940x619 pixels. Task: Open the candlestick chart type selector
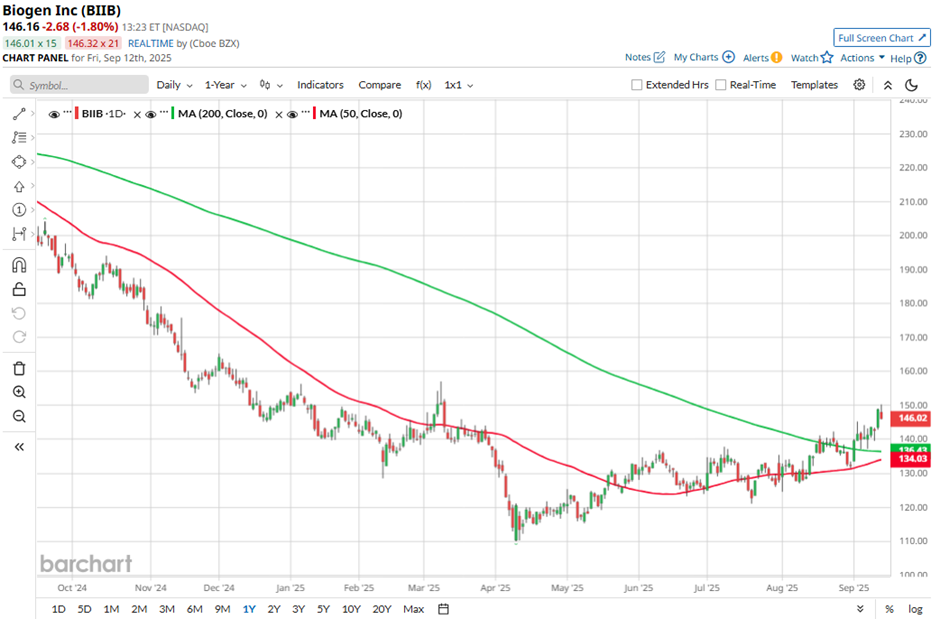270,85
